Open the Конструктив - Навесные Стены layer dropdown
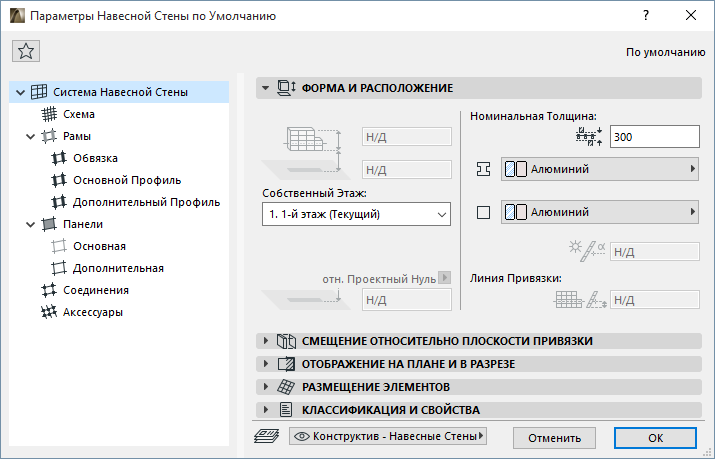Viewport: 715px width, 459px height. point(388,436)
